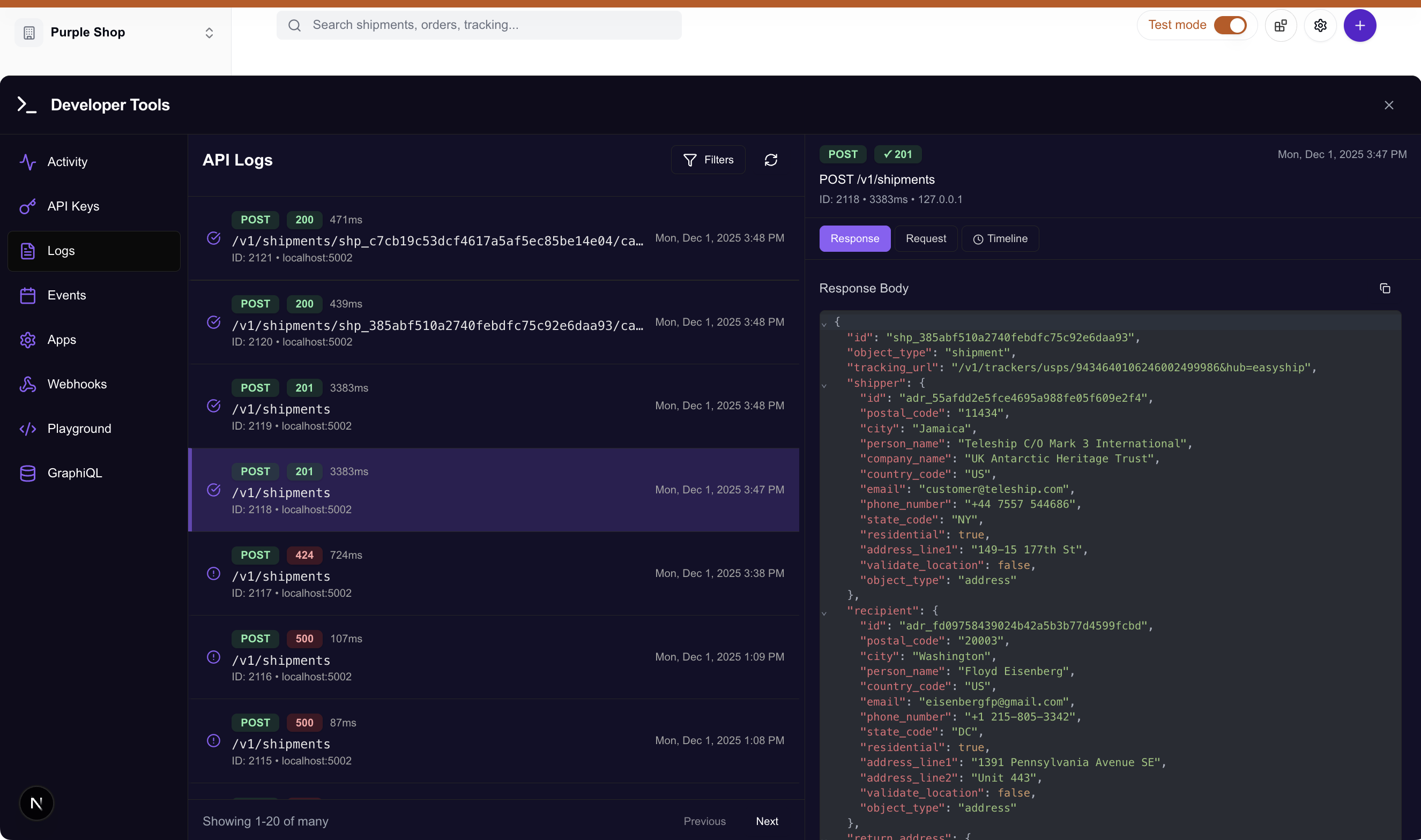The height and width of the screenshot is (840, 1421).
Task: Click the email value customer@teleship.com
Action: [x=993, y=490]
